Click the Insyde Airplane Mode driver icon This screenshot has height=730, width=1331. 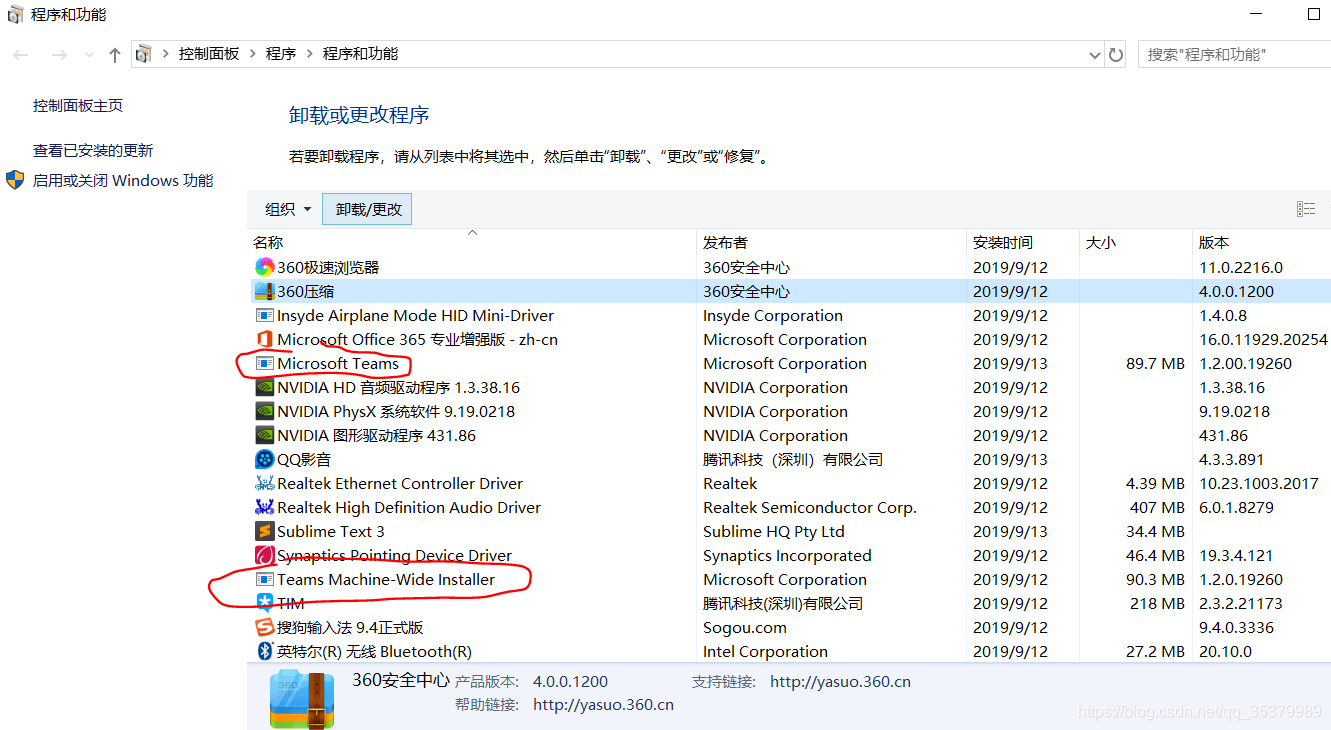point(264,315)
